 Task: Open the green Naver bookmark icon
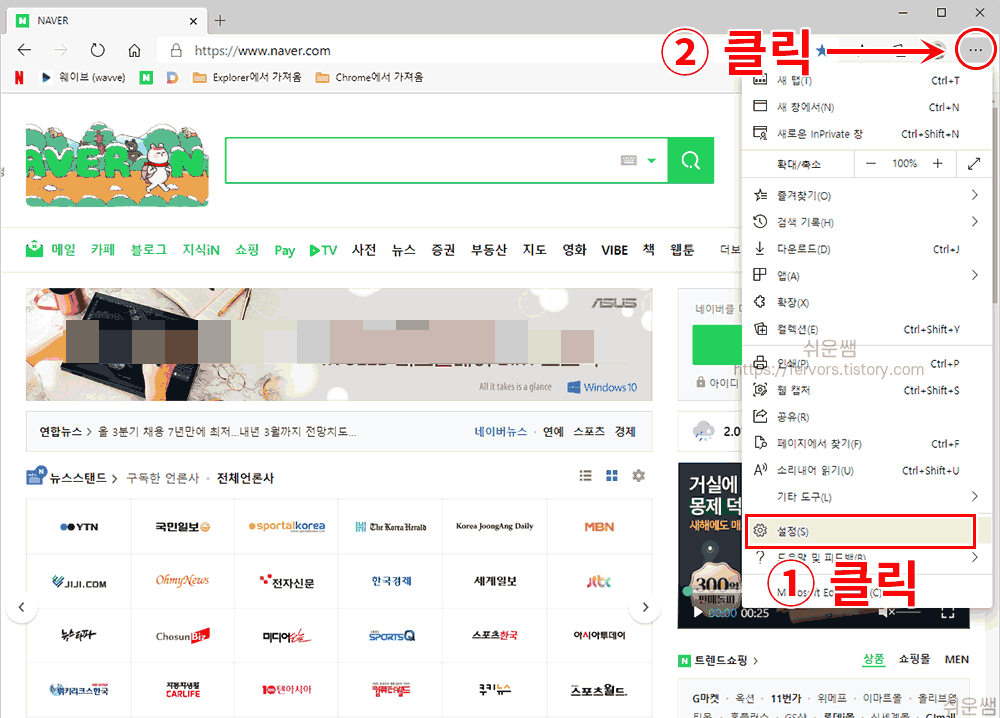146,77
